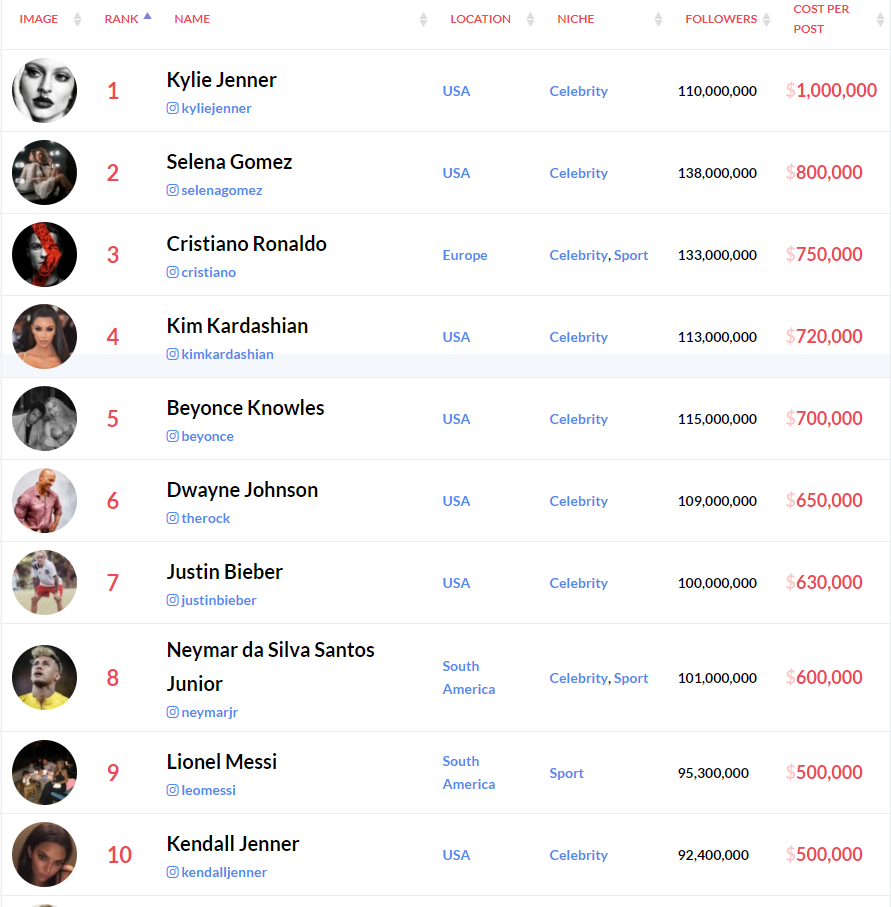Click Instagram icon next to leomessi

coord(172,790)
